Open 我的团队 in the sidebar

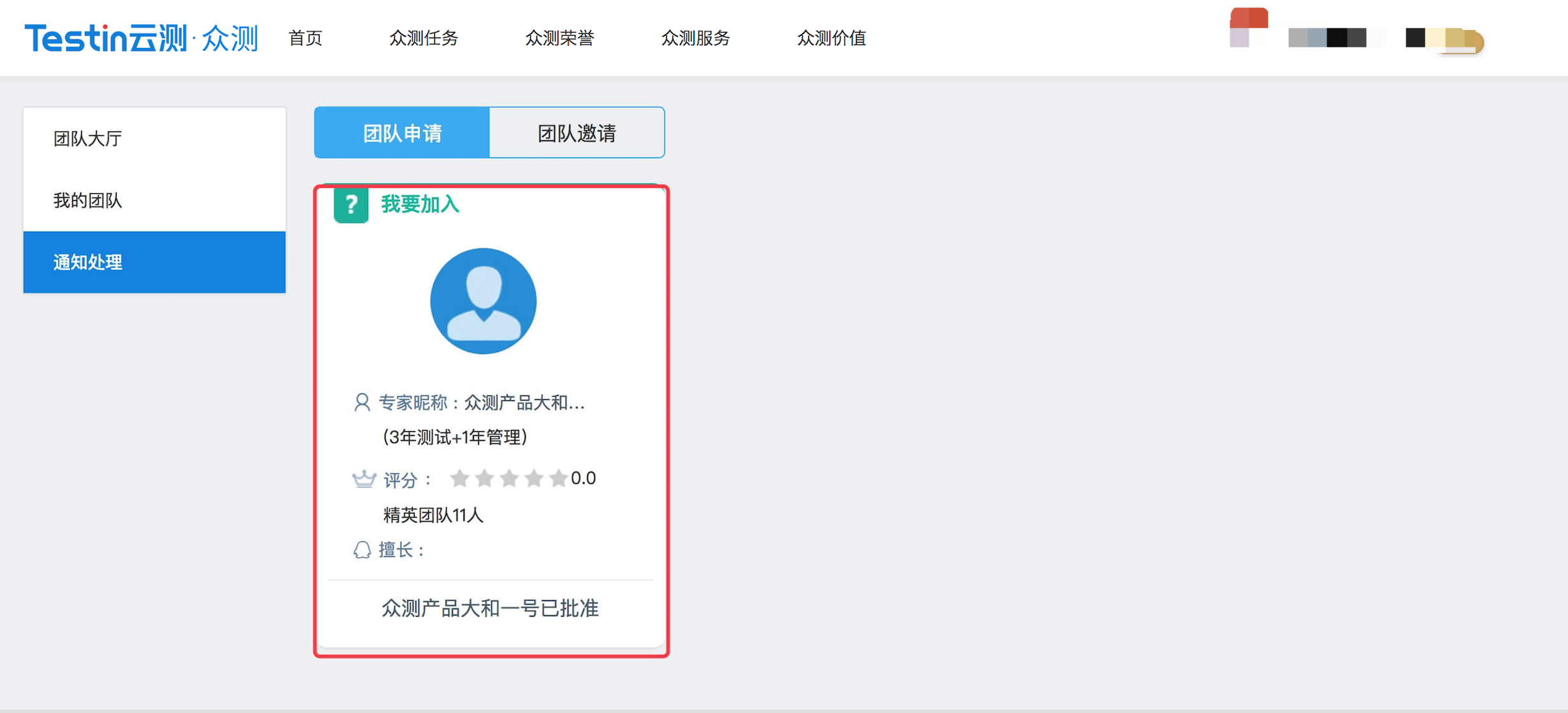click(x=88, y=200)
